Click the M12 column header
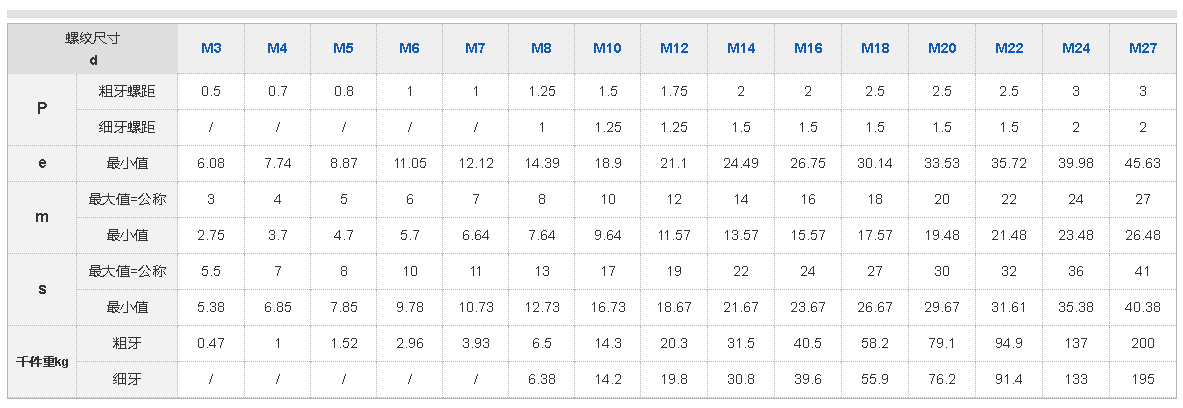 674,48
